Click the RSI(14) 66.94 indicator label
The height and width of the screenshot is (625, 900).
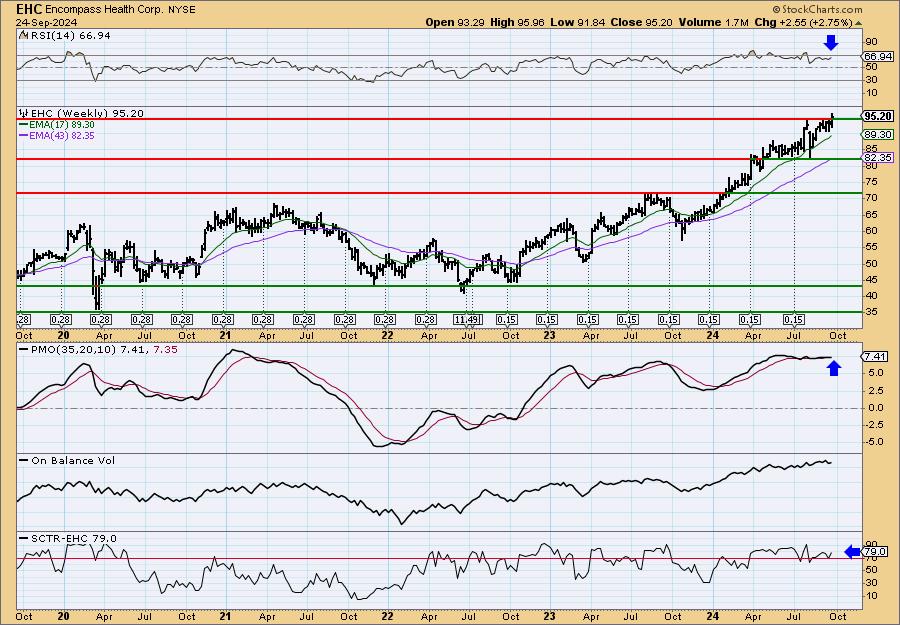tap(69, 35)
